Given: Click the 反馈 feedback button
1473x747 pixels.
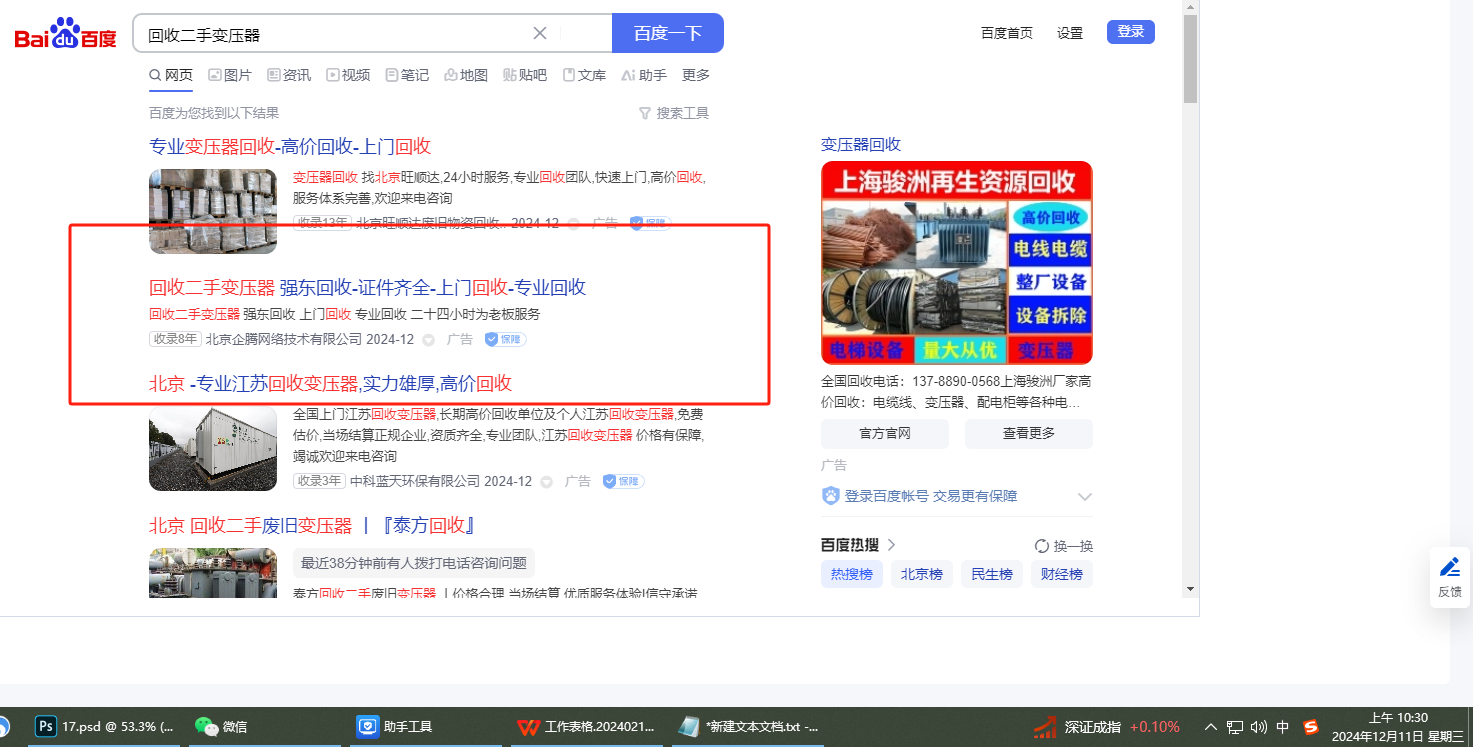Looking at the screenshot, I should click(1450, 578).
